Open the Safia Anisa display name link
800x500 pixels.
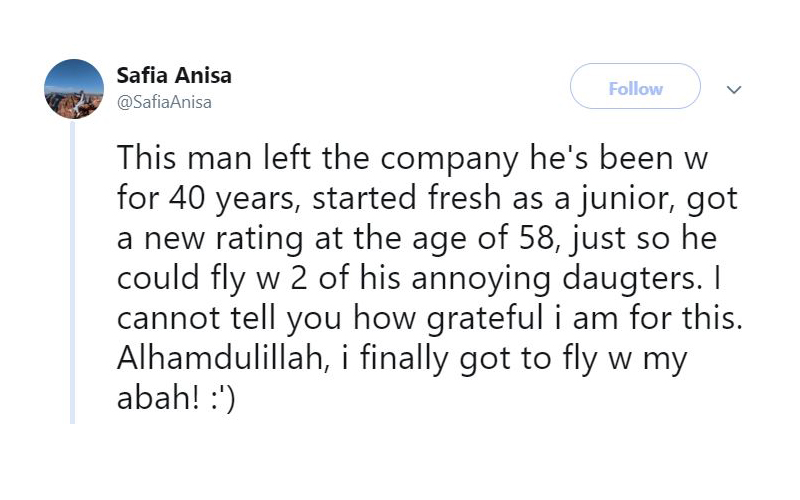[174, 76]
